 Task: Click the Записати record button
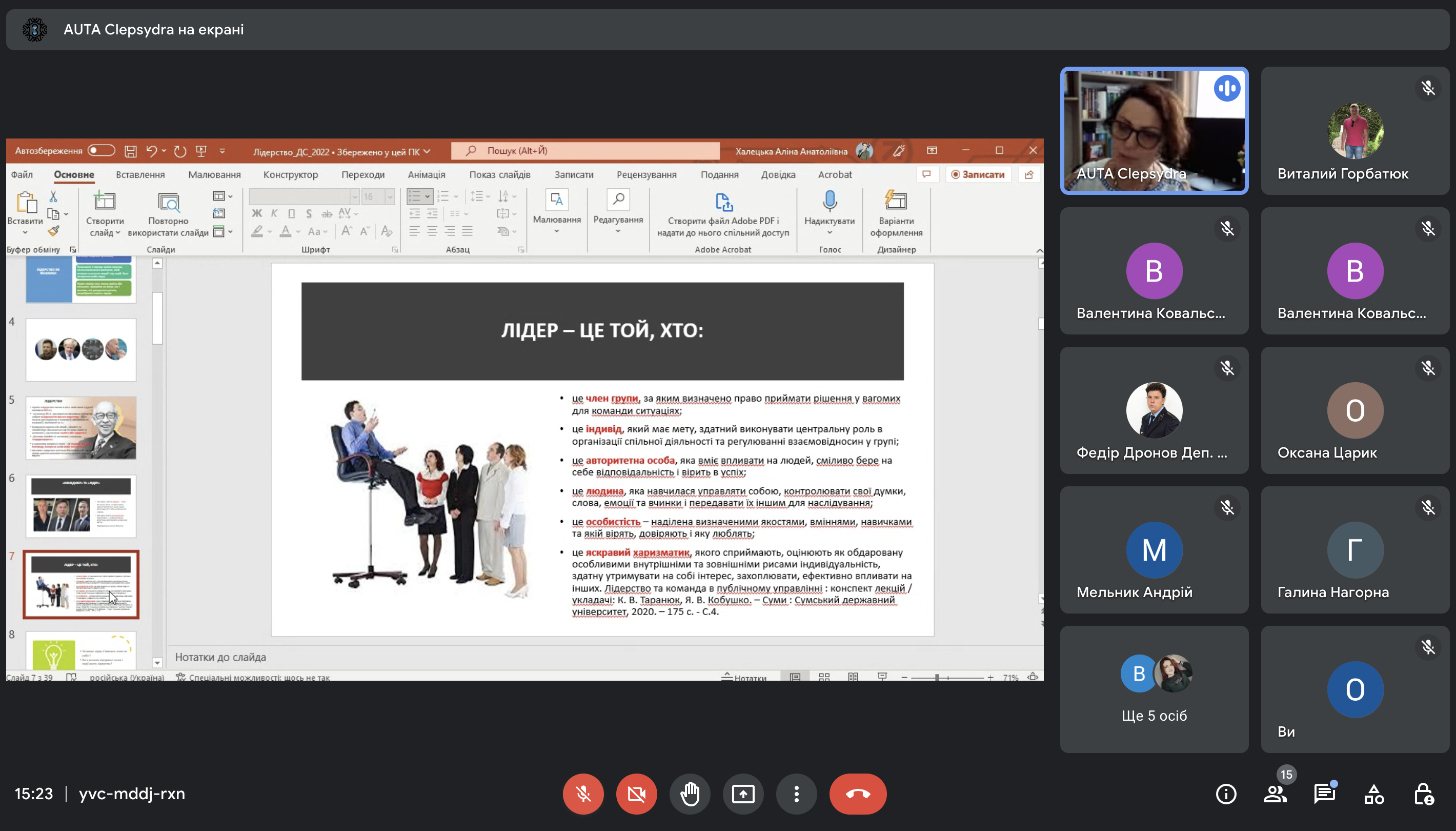[x=978, y=174]
